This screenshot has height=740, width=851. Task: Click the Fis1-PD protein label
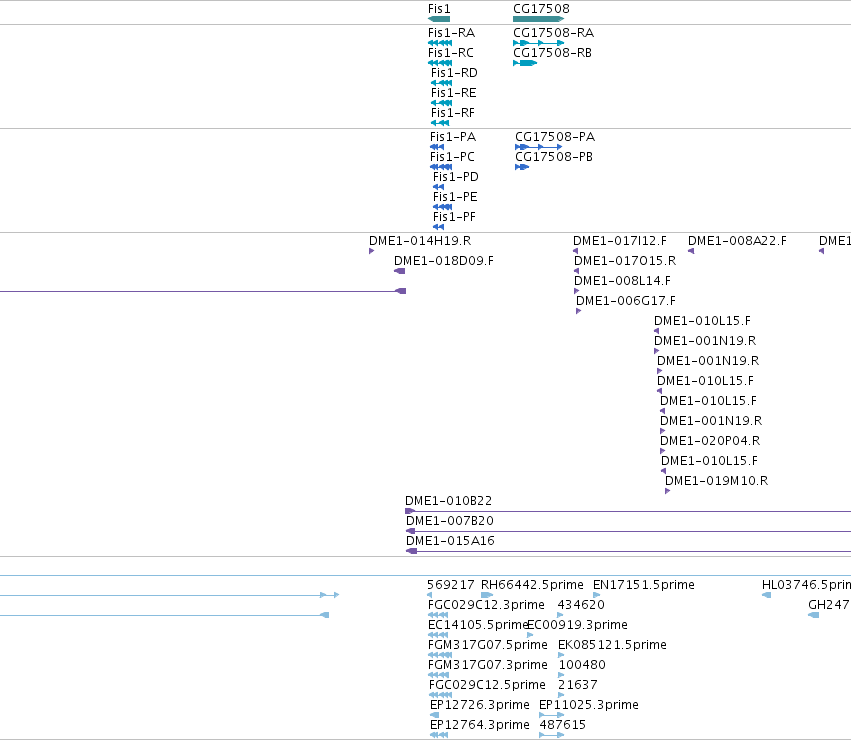coord(456,177)
